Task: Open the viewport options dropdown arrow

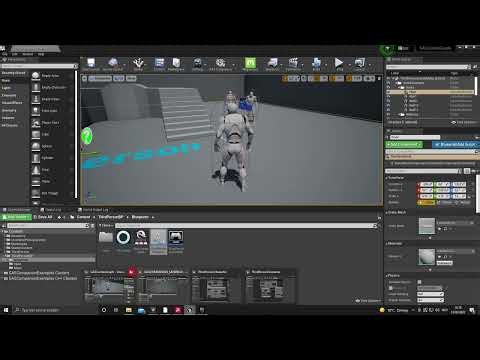Action: (85, 79)
